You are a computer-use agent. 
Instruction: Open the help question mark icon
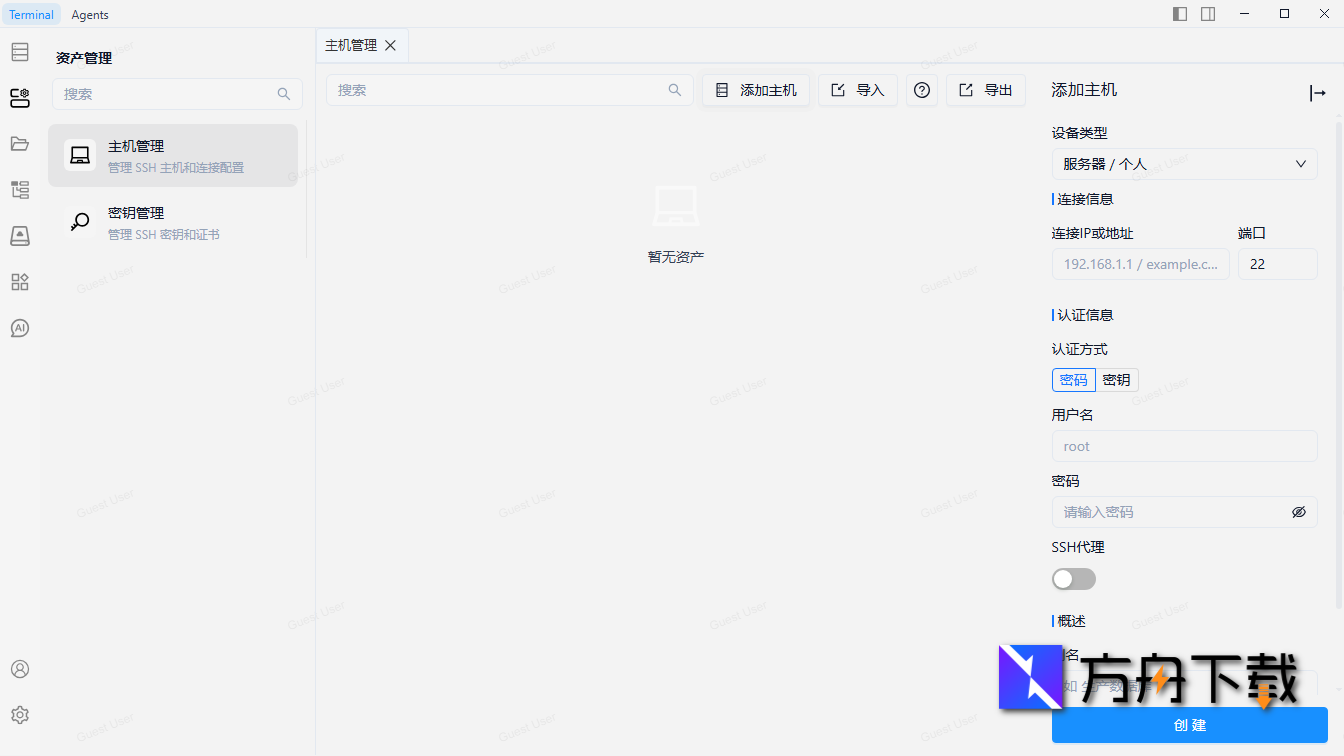click(922, 90)
